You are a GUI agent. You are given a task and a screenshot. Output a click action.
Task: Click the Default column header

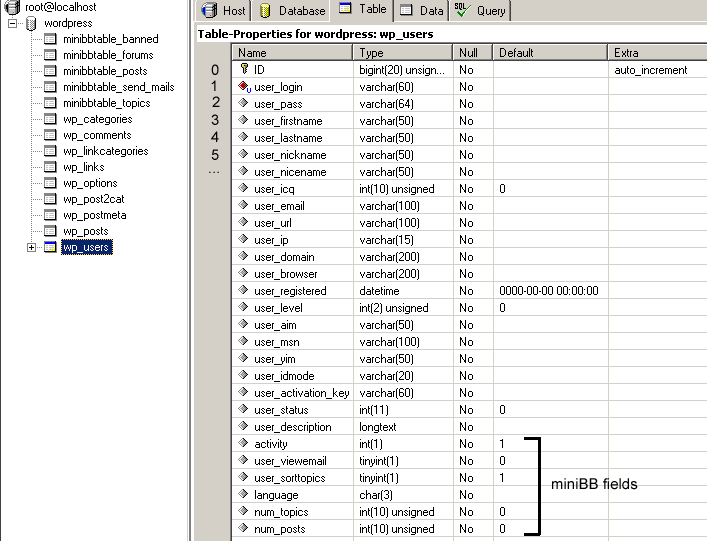point(550,53)
